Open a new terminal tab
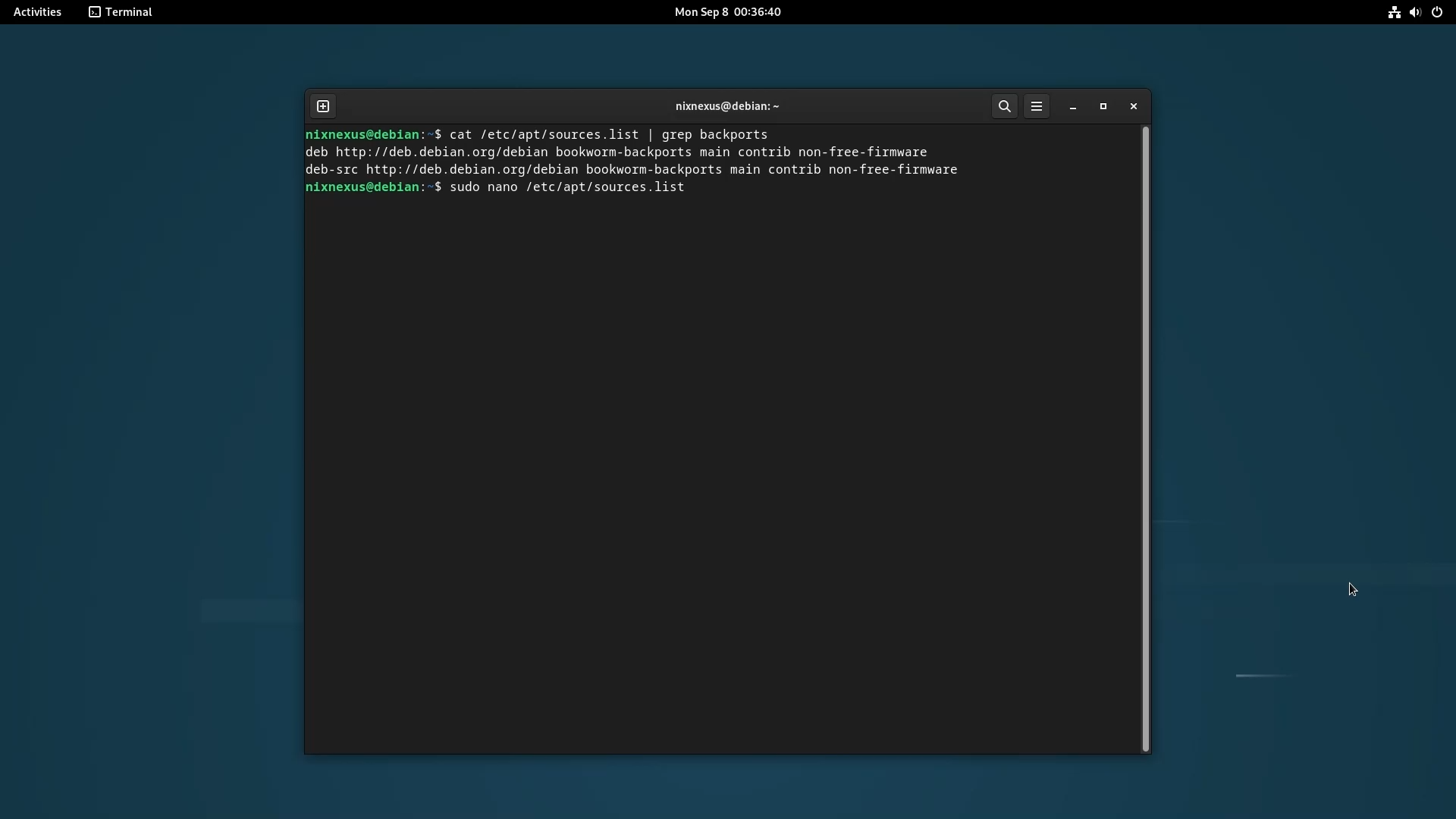 click(x=323, y=106)
